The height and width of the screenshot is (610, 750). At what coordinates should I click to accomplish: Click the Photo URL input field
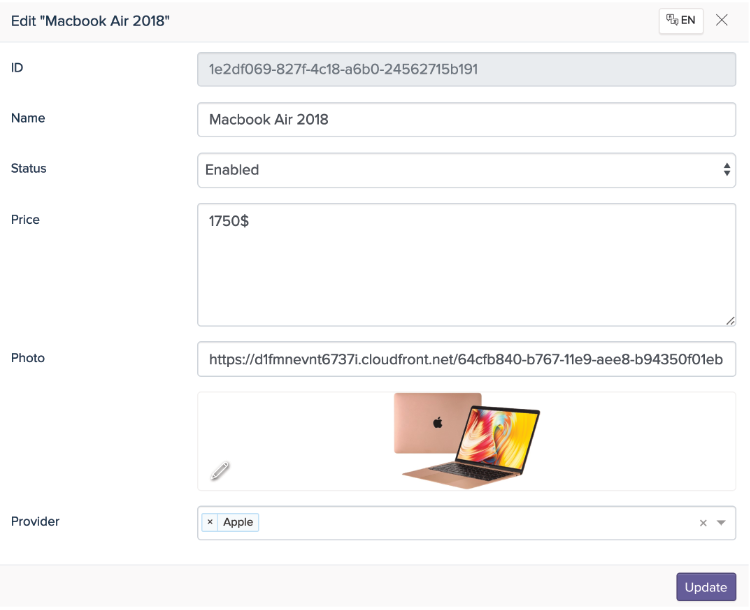pos(466,359)
